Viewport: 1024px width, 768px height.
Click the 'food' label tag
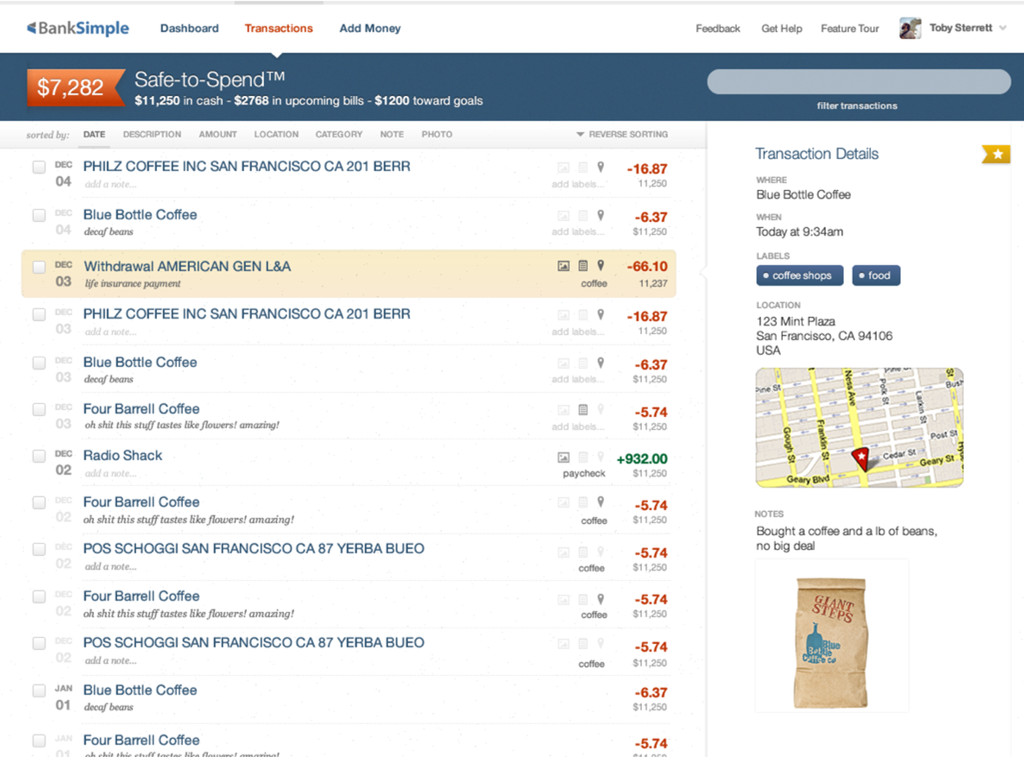pyautogui.click(x=876, y=276)
